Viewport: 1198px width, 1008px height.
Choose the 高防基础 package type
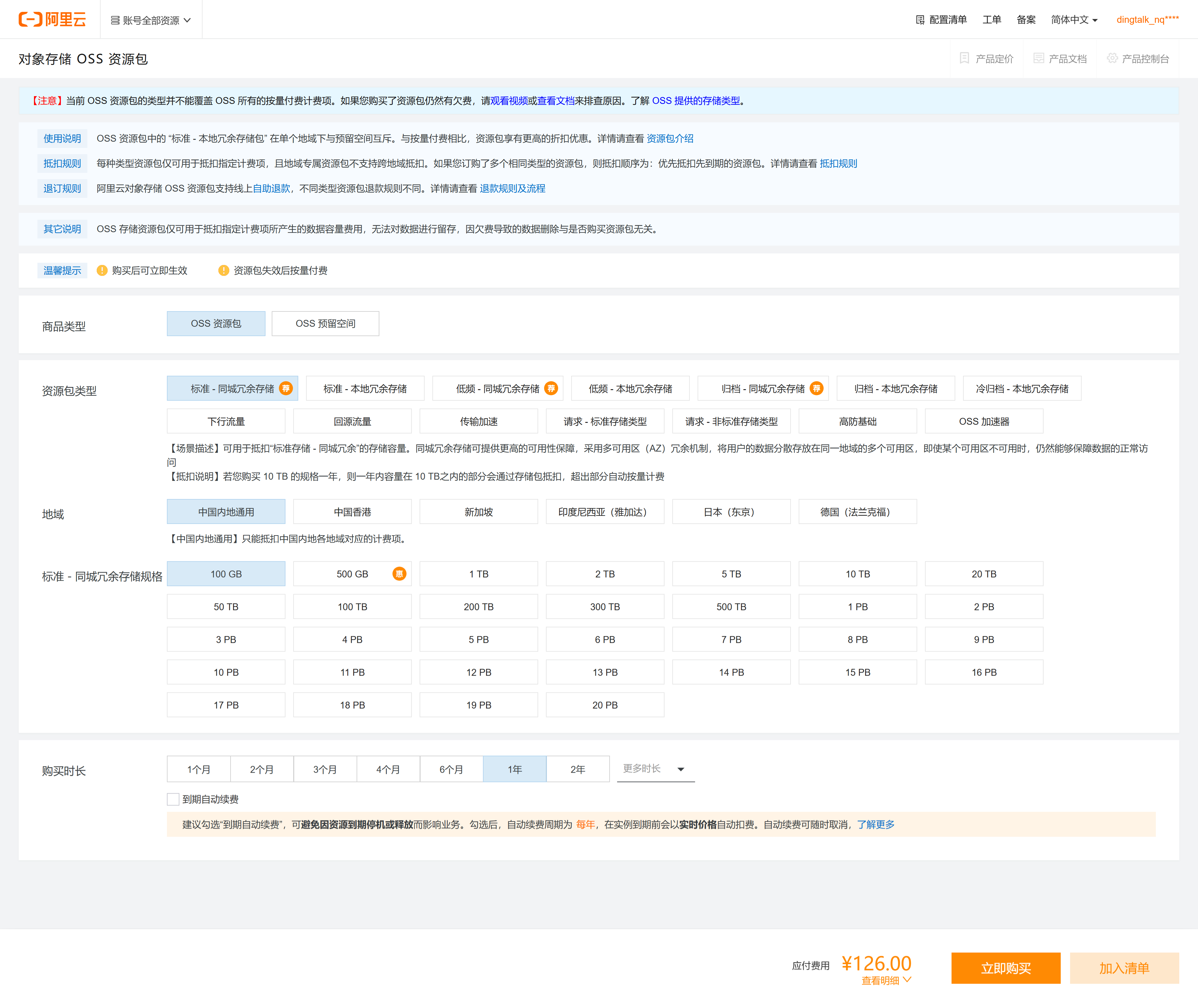pos(858,422)
